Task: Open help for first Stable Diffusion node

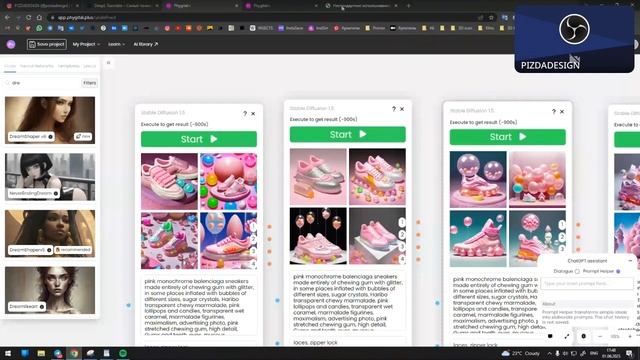Action: tap(245, 113)
